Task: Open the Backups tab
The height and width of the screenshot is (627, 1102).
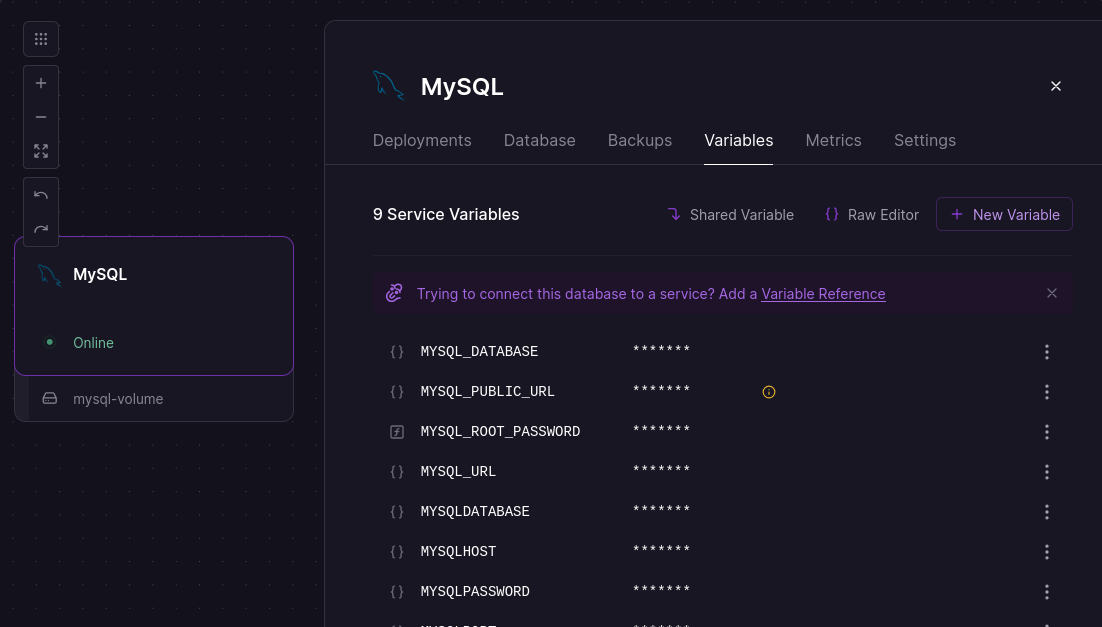Action: point(639,140)
